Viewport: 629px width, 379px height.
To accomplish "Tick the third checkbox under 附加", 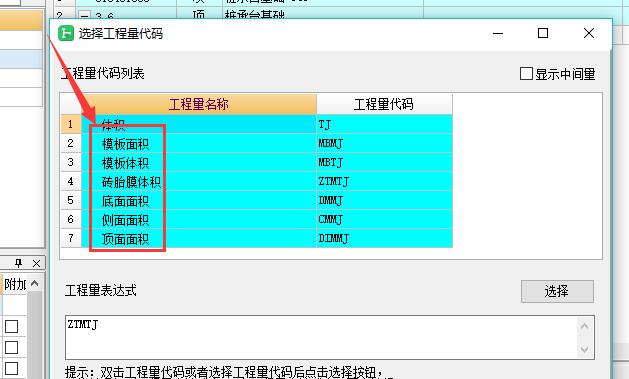I will (x=11, y=368).
